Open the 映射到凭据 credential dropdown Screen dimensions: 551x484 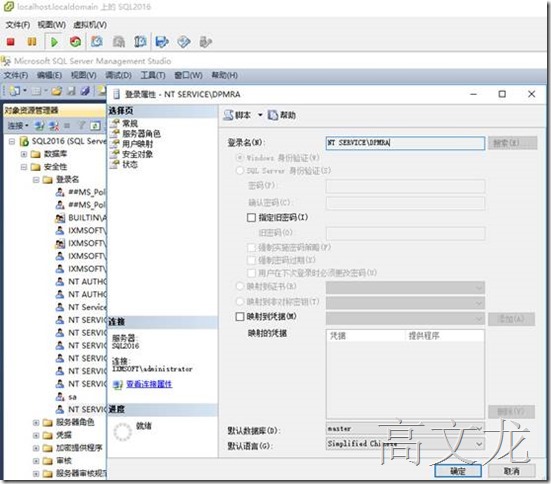405,319
